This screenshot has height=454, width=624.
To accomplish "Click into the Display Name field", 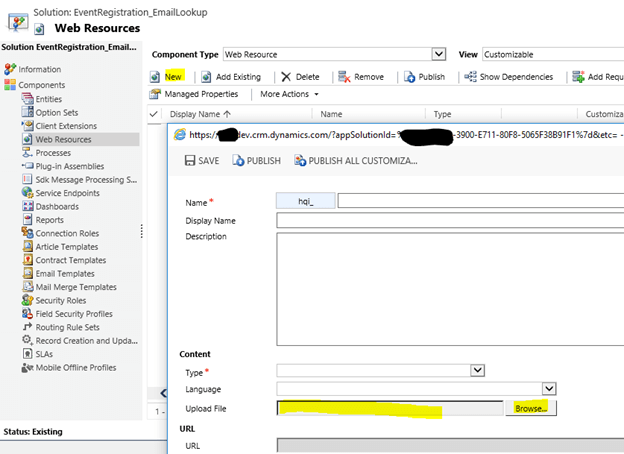I will [x=450, y=220].
